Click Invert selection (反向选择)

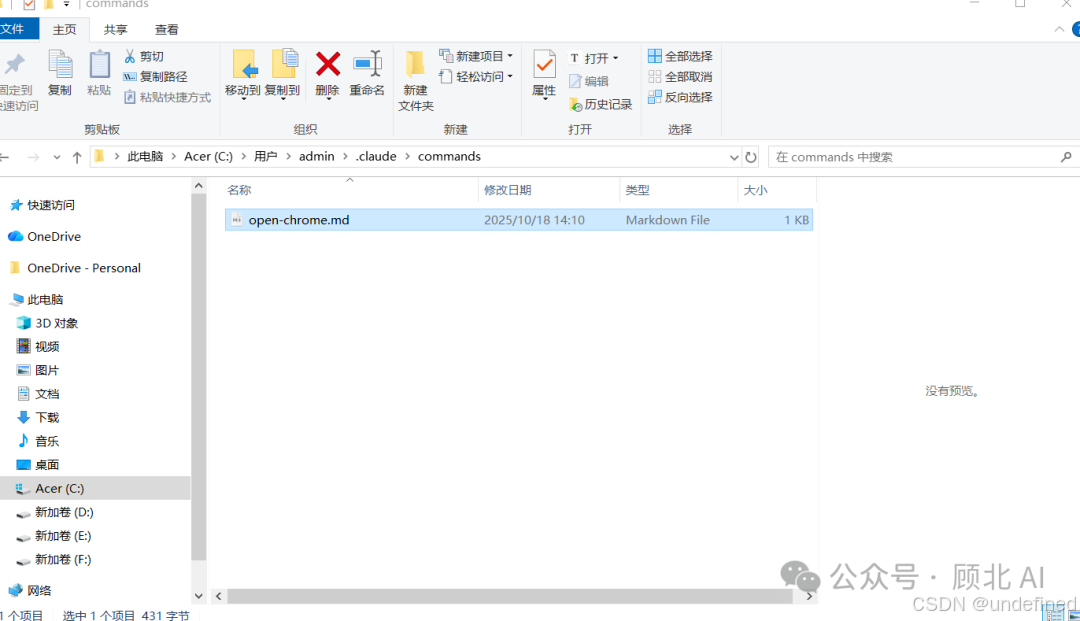click(681, 97)
